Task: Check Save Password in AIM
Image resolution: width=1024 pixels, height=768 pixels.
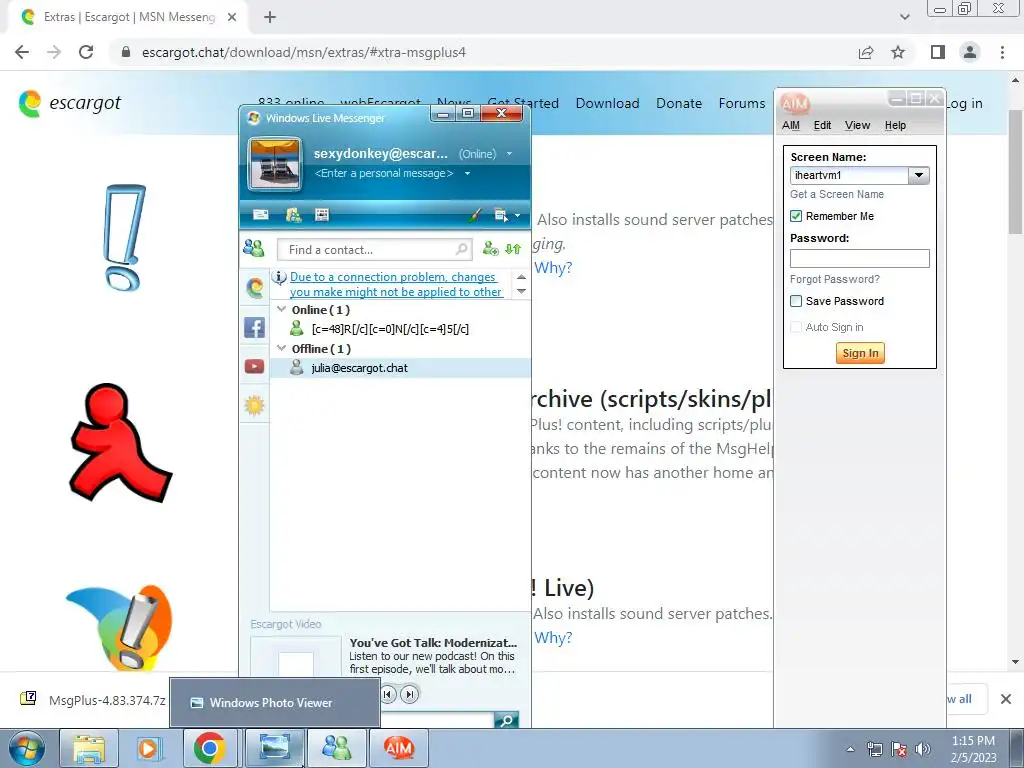Action: tap(796, 301)
